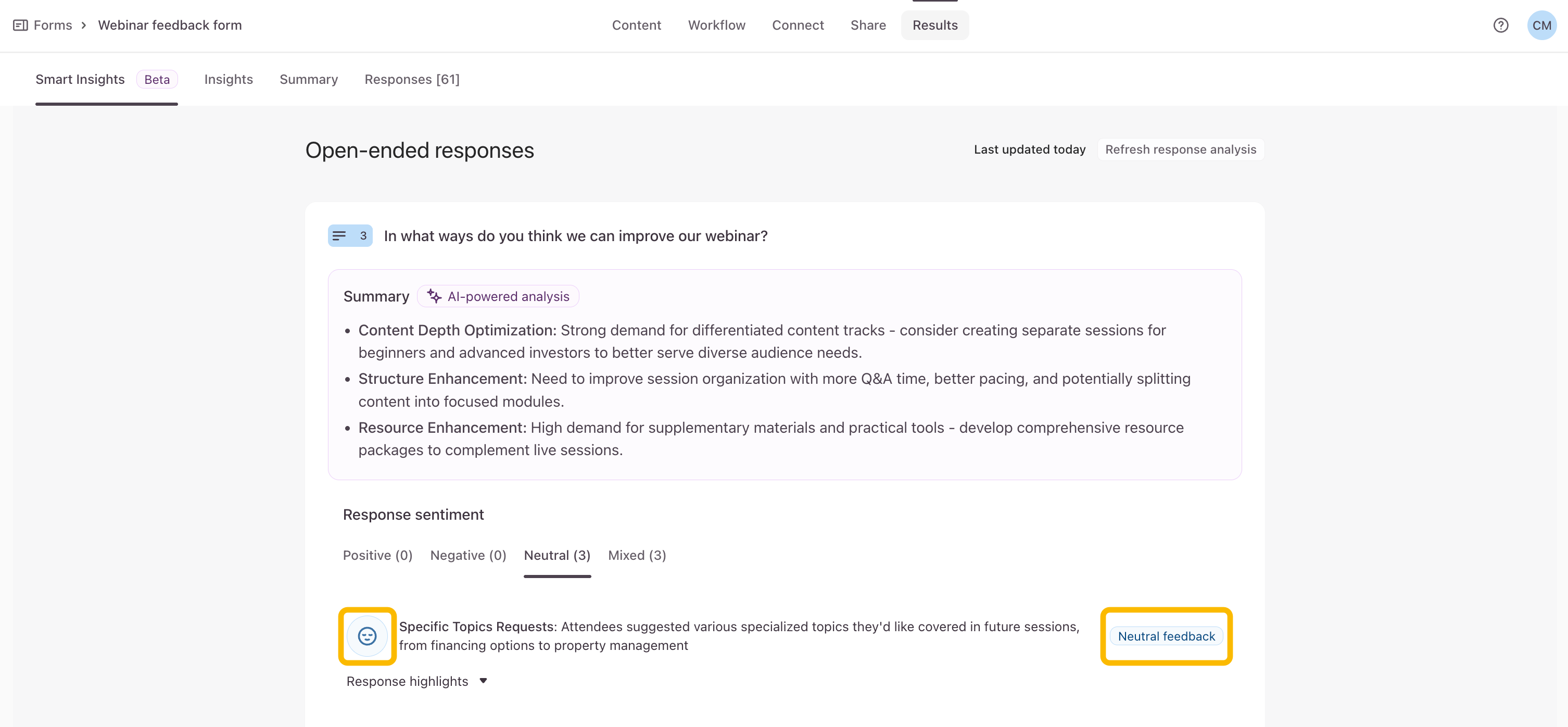The width and height of the screenshot is (1568, 727).
Task: Click the AI-powered analysis badge
Action: 508,296
